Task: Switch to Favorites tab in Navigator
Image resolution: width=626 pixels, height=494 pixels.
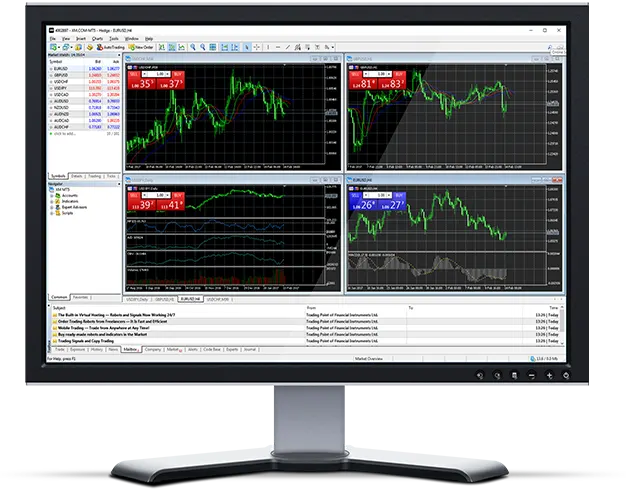Action: coord(81,297)
